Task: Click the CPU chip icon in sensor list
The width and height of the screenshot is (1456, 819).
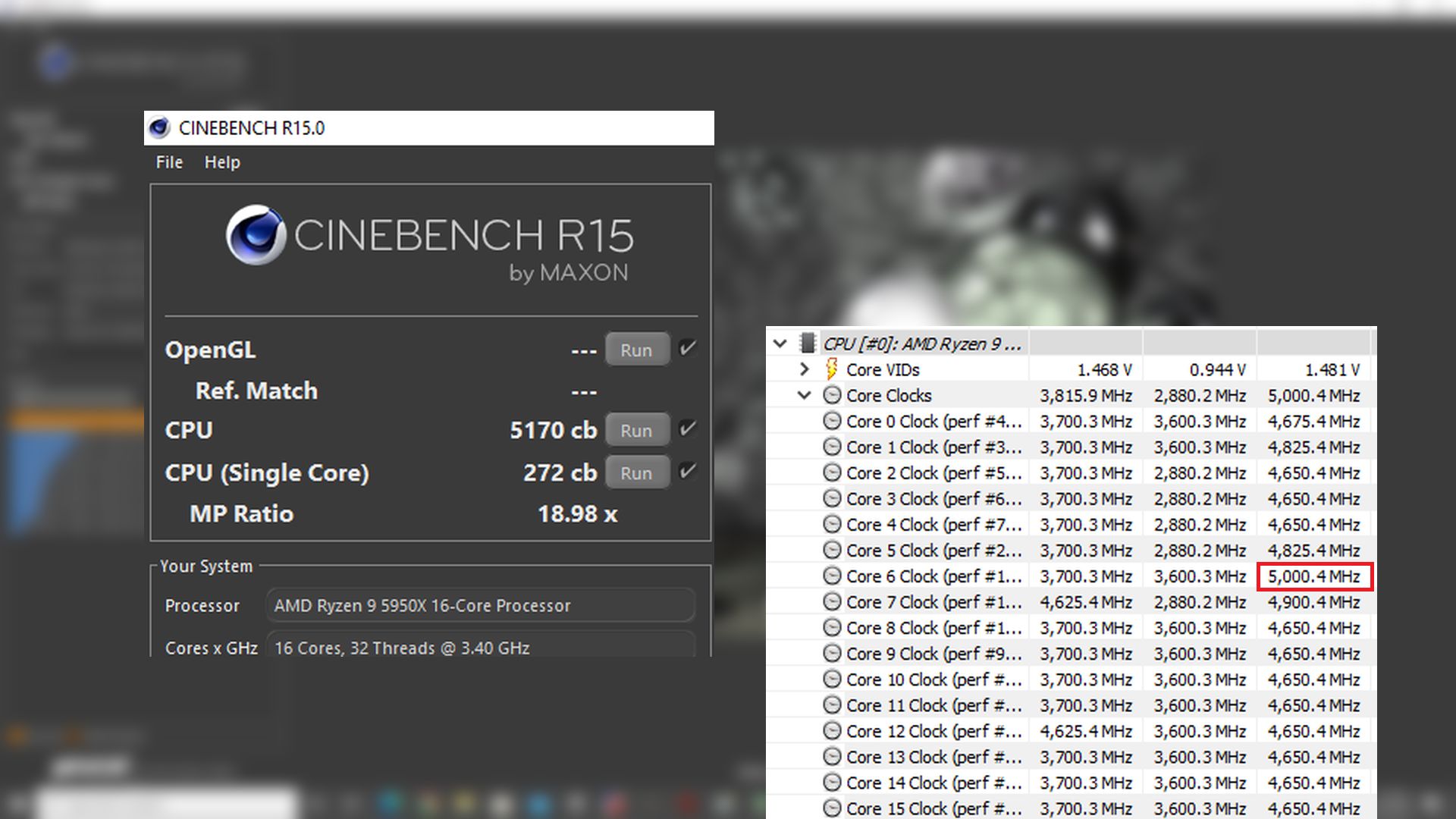Action: 808,344
